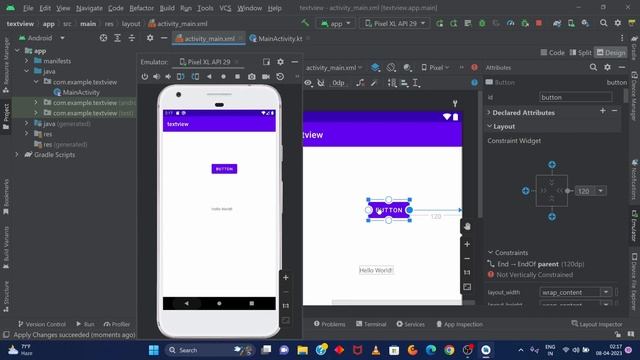Open App Inspection tool window

[459, 324]
